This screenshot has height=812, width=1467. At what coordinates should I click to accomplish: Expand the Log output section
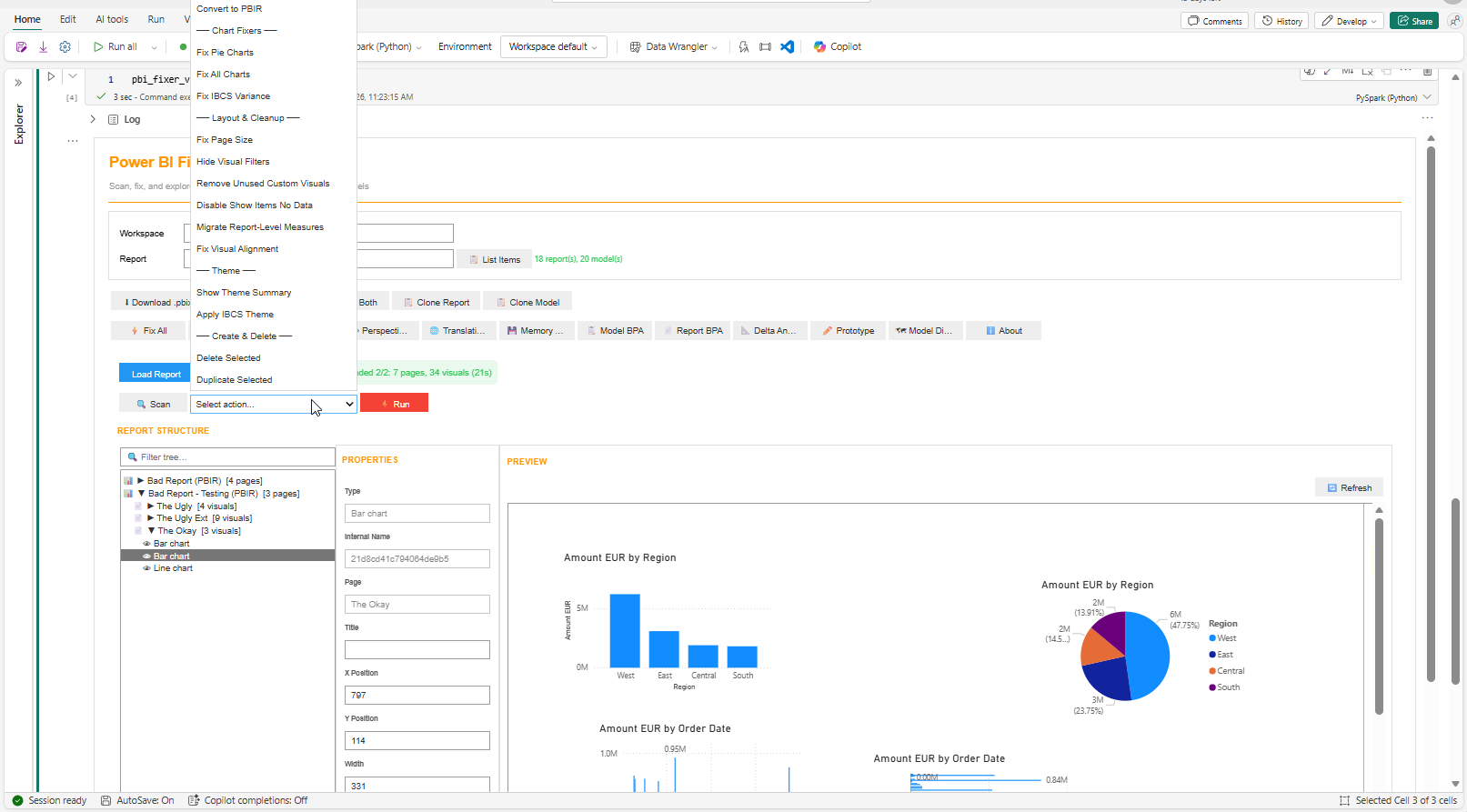coord(93,119)
